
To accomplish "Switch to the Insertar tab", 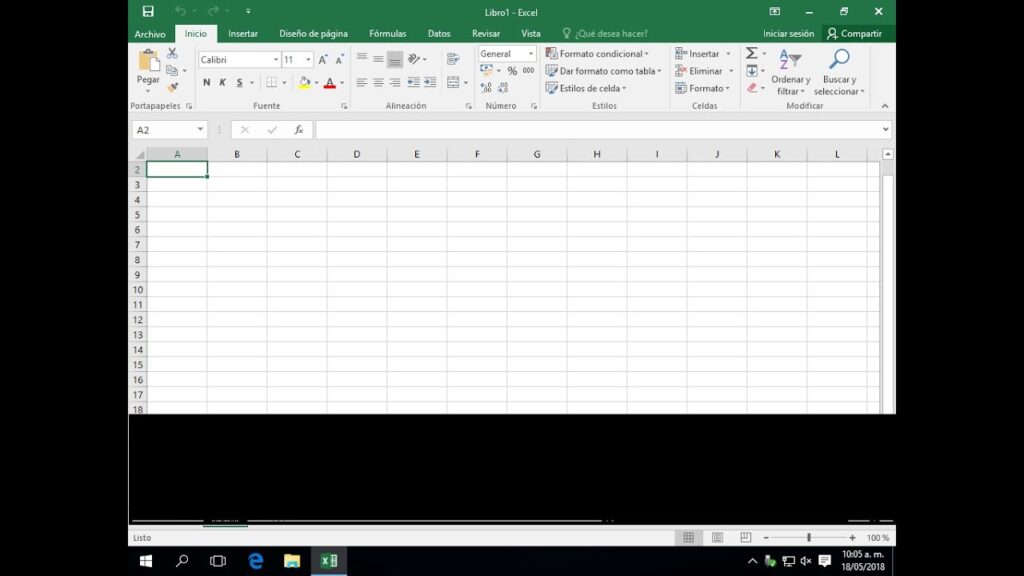I will click(242, 34).
